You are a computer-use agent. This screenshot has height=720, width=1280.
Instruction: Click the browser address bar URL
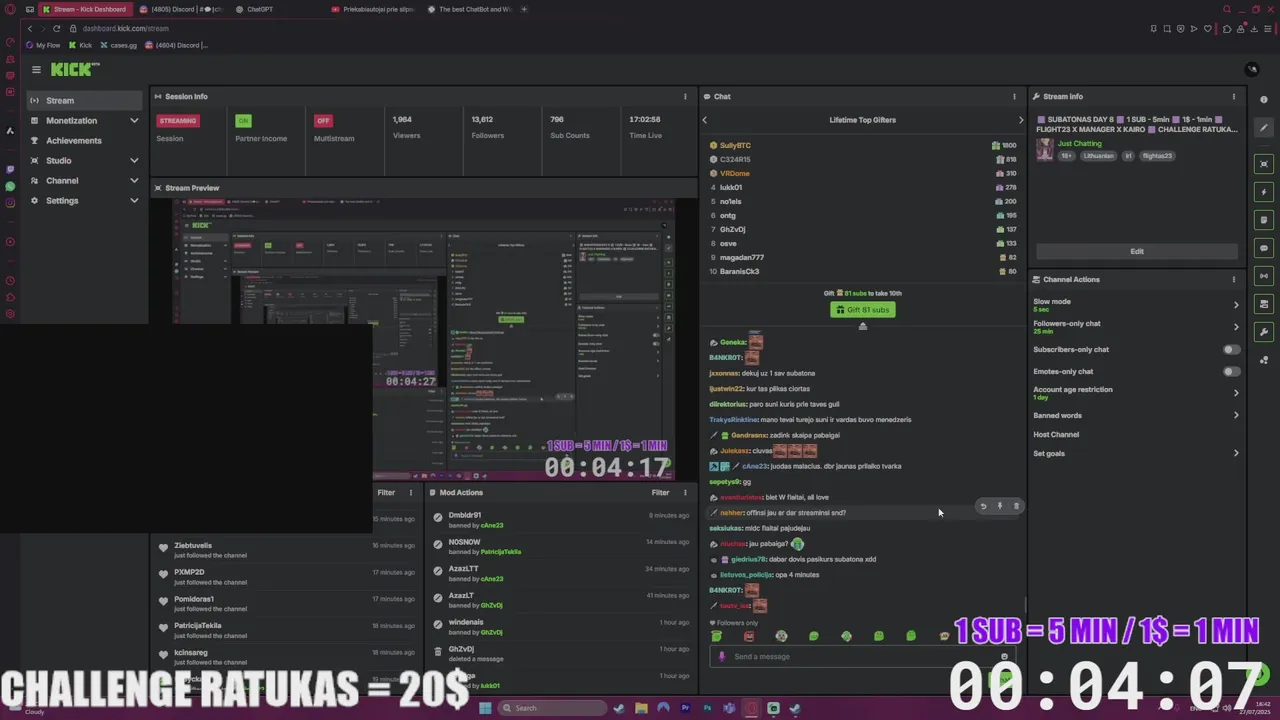125,28
